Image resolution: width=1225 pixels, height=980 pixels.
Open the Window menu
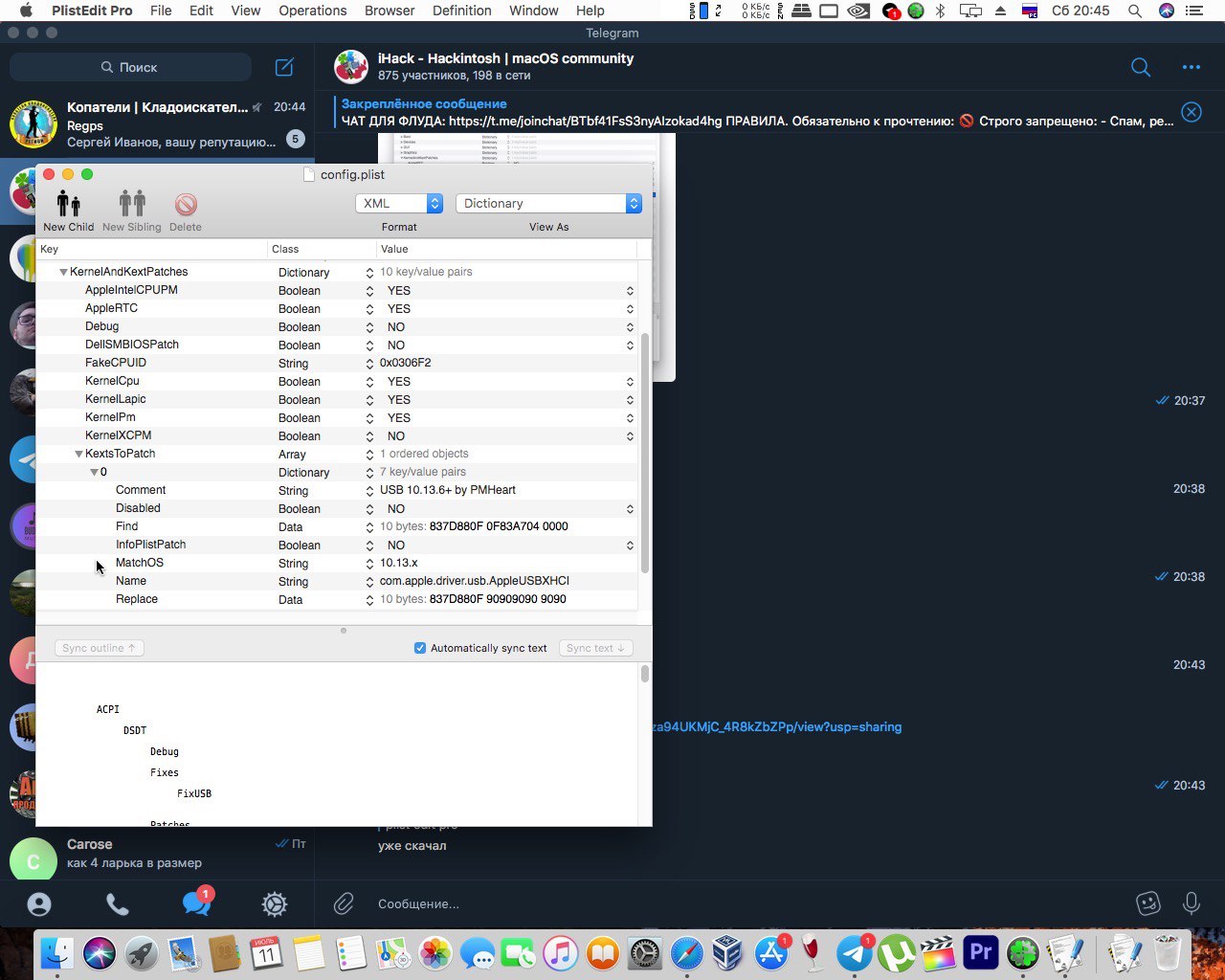coord(533,11)
